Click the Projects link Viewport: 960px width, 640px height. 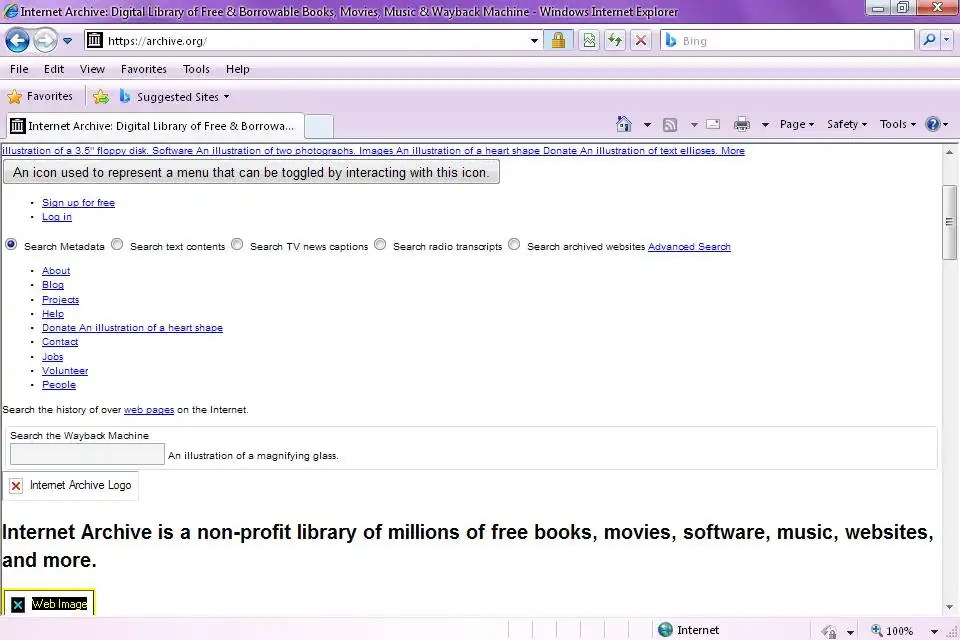click(61, 299)
